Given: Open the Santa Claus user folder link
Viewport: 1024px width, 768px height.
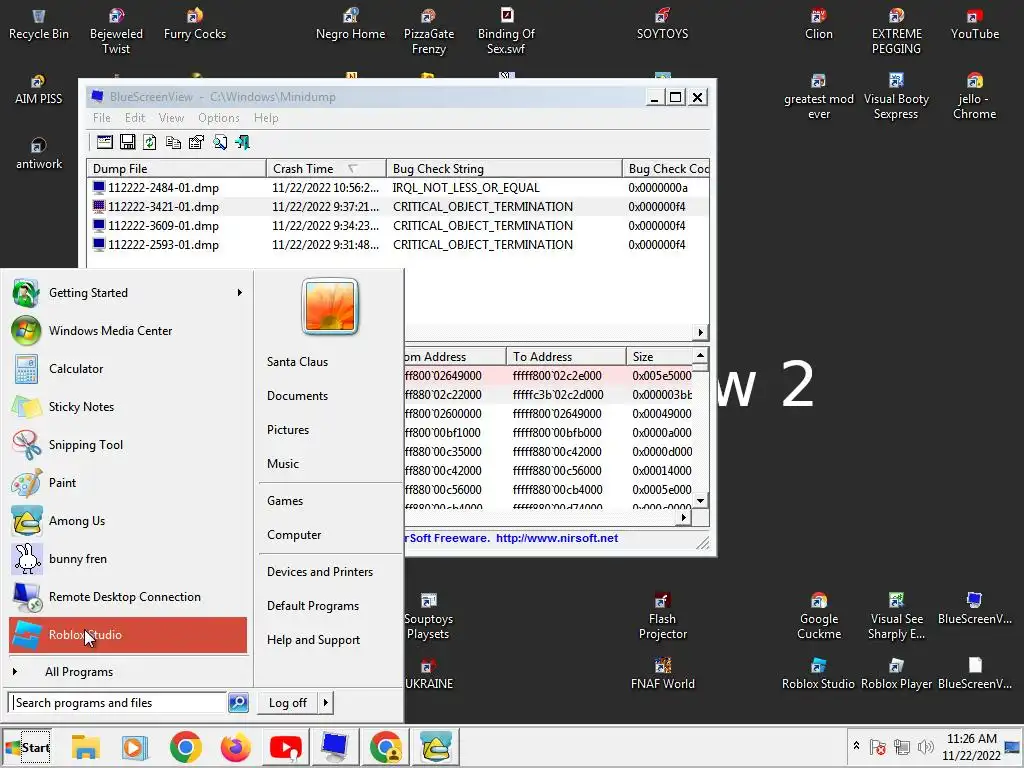Looking at the screenshot, I should pyautogui.click(x=297, y=362).
